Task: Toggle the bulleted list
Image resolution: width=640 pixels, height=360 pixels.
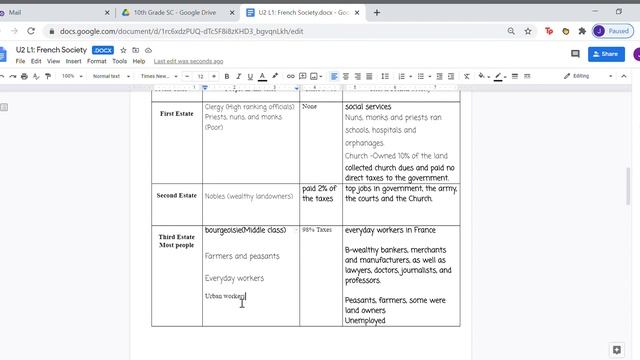Action: coord(420,76)
